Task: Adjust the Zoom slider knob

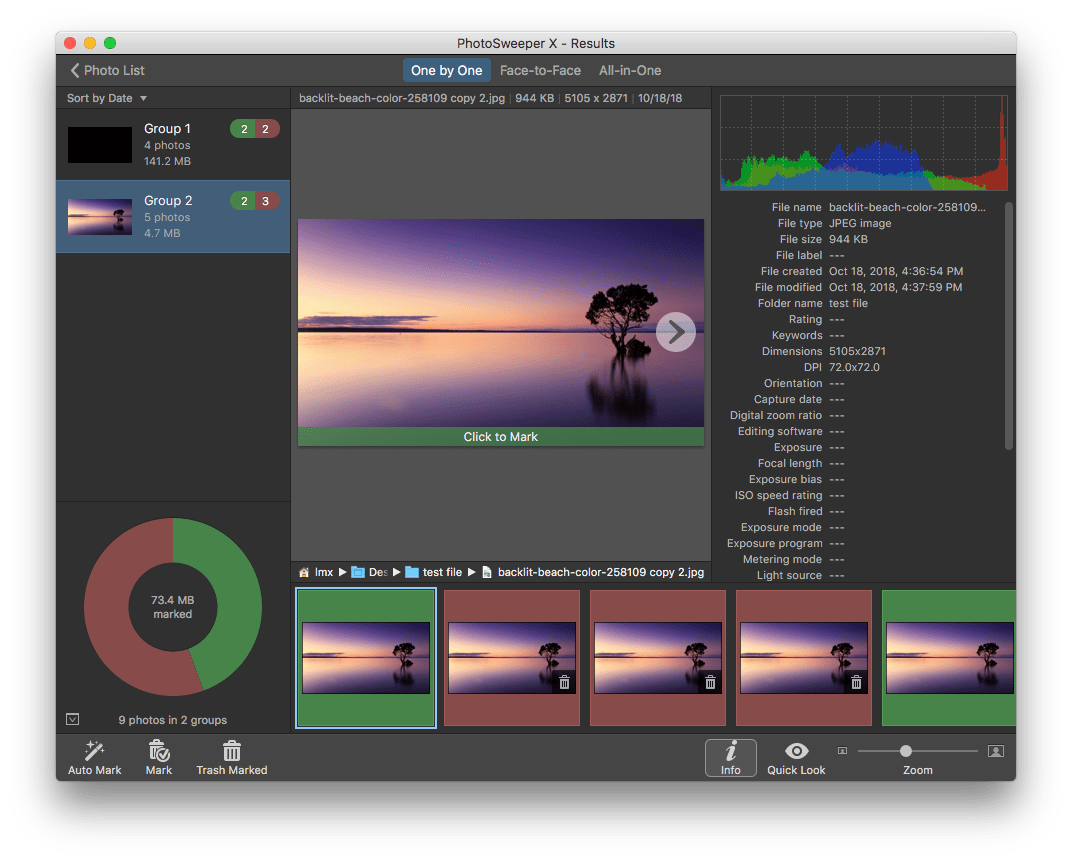Action: (905, 751)
